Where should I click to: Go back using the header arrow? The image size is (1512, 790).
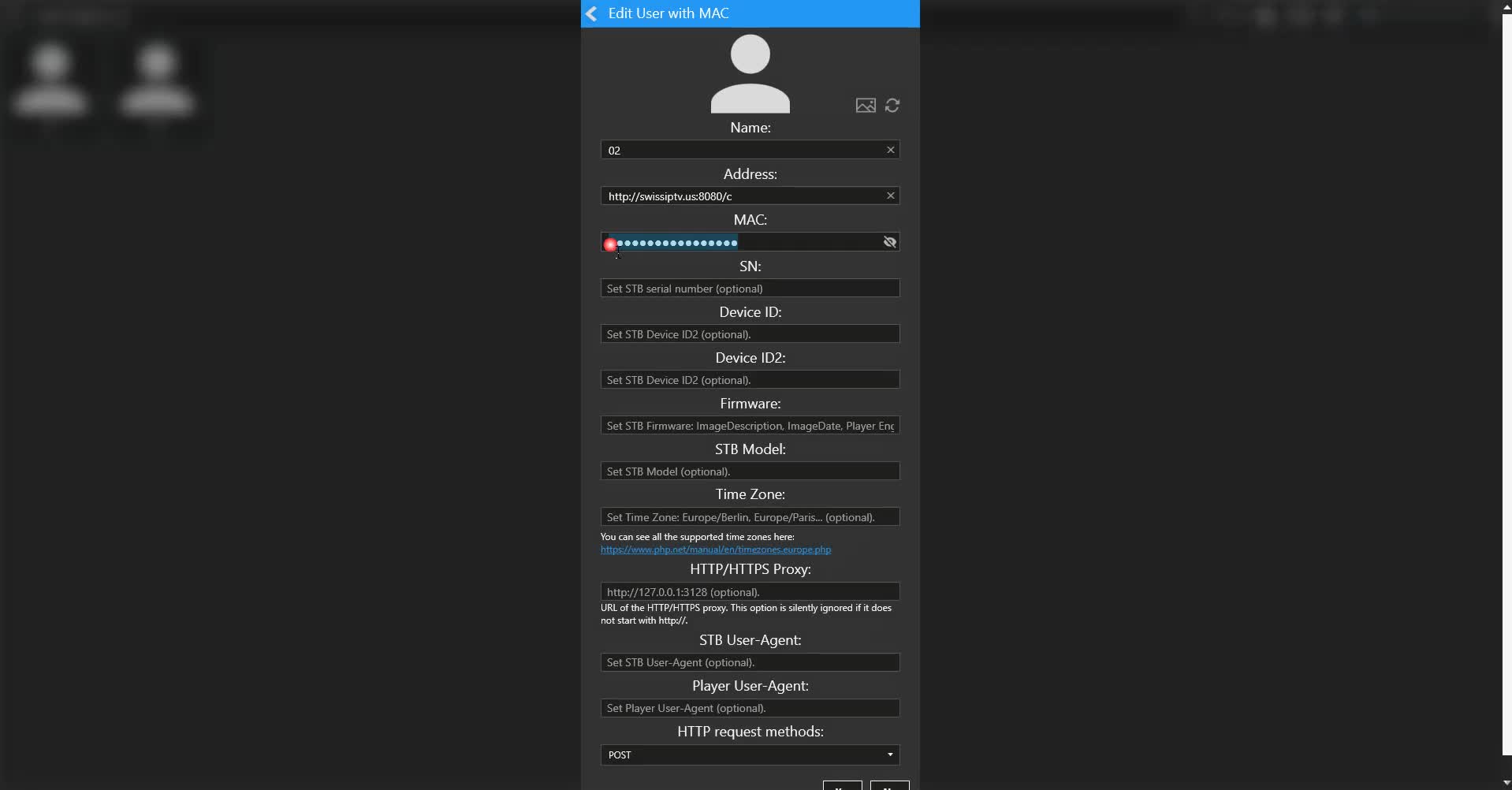(592, 13)
